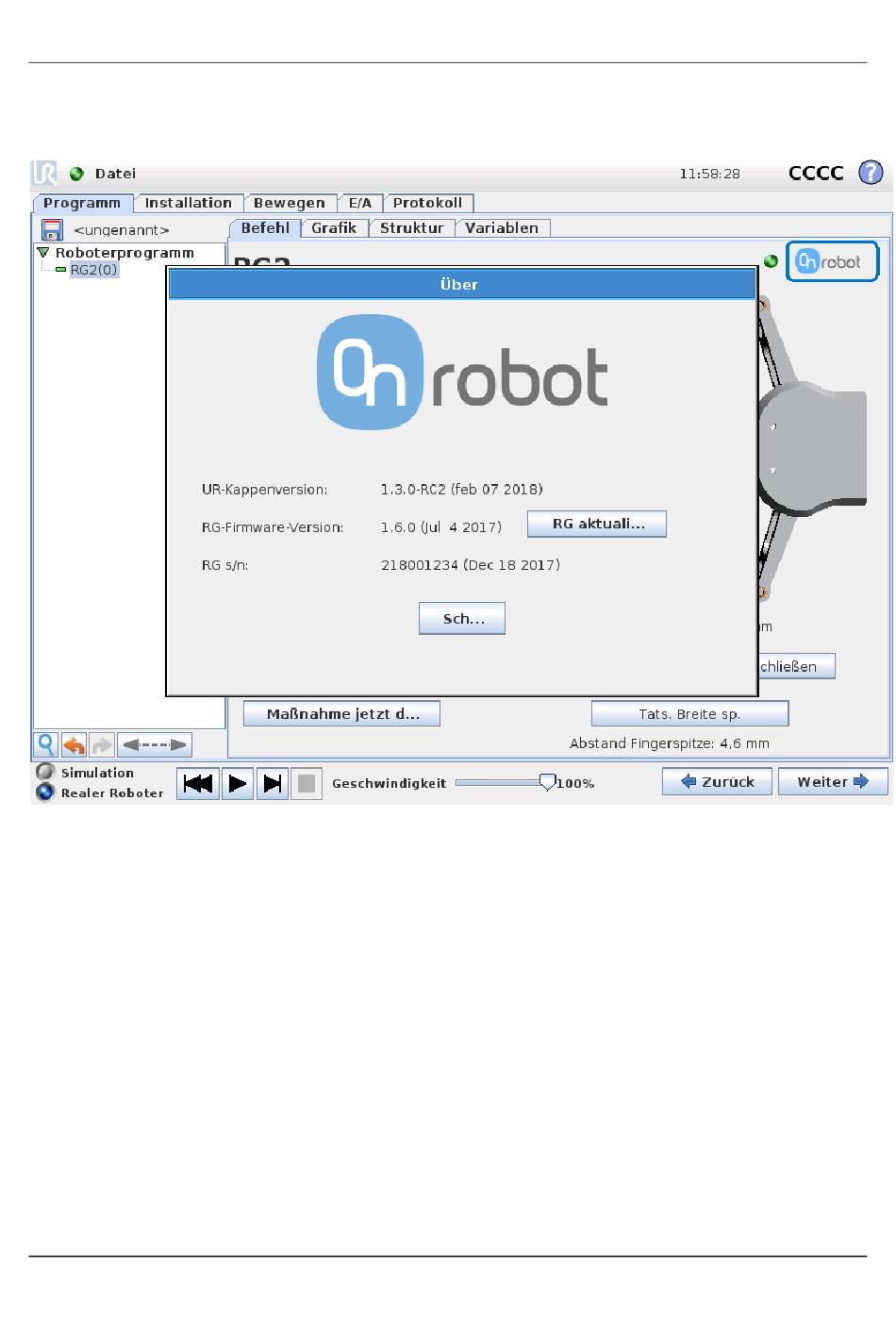The height and width of the screenshot is (1318, 896).
Task: Click the double-arrow move button
Action: 154,744
